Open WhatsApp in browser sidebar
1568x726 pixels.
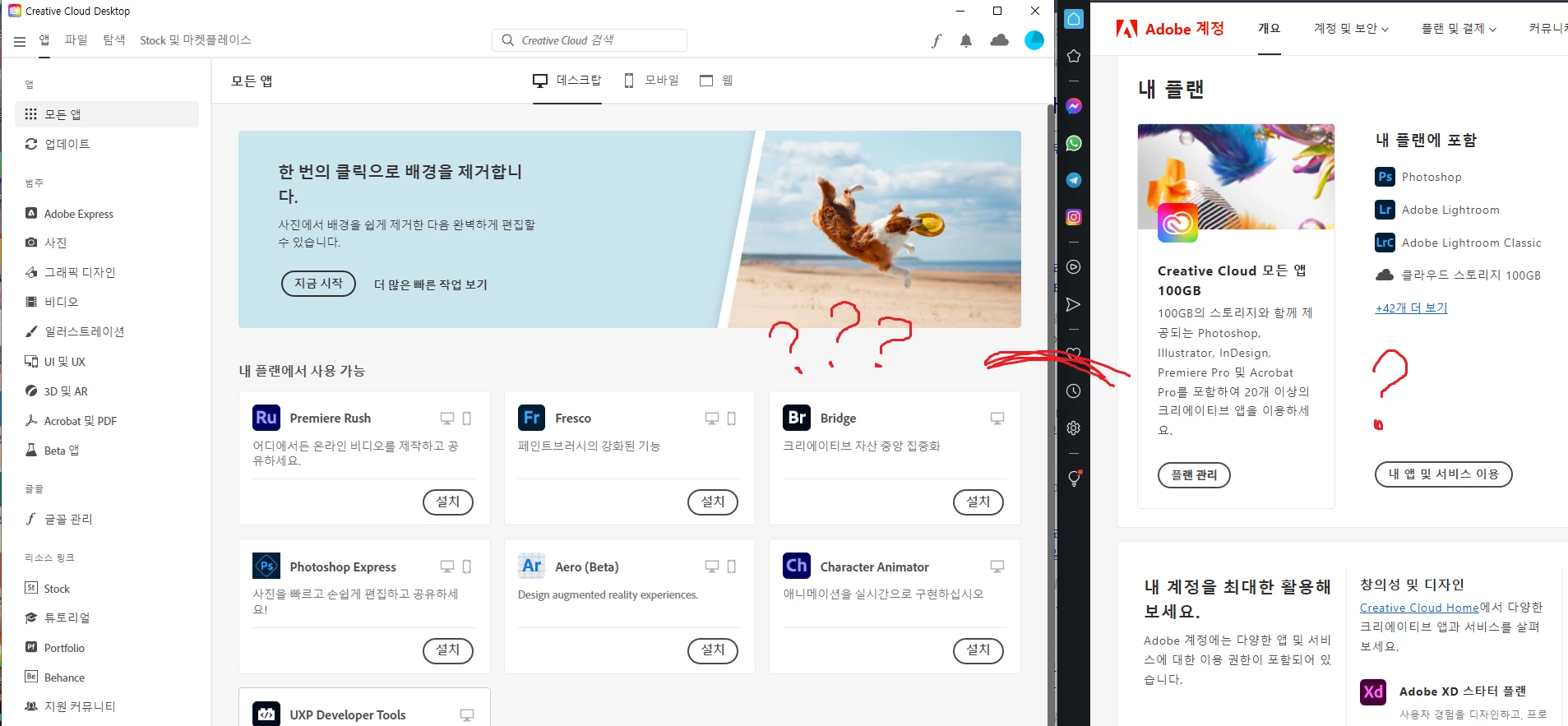pyautogui.click(x=1074, y=143)
